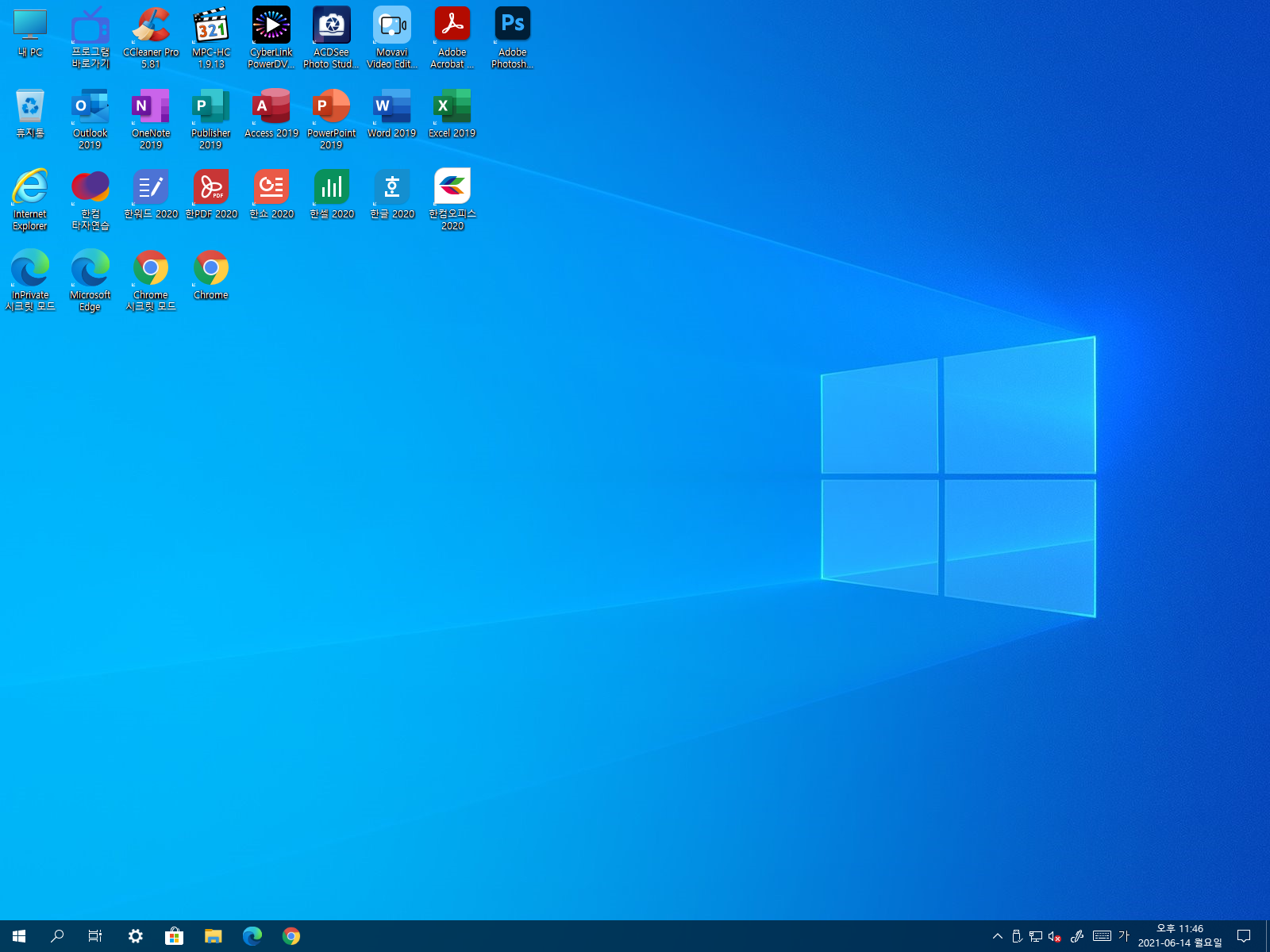1270x952 pixels.
Task: Open Excel 2019 shortcut
Action: pos(452,113)
